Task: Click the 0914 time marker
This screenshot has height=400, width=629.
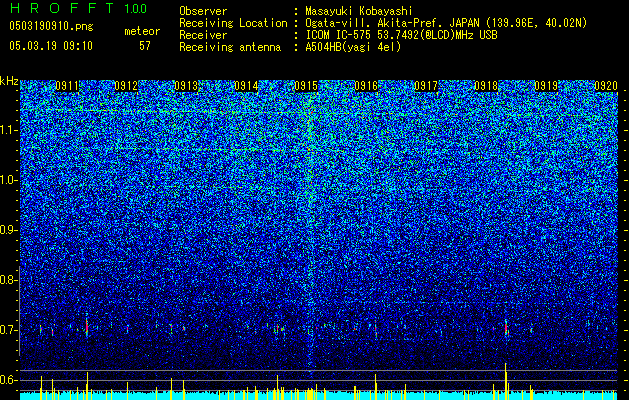Action: click(x=246, y=86)
